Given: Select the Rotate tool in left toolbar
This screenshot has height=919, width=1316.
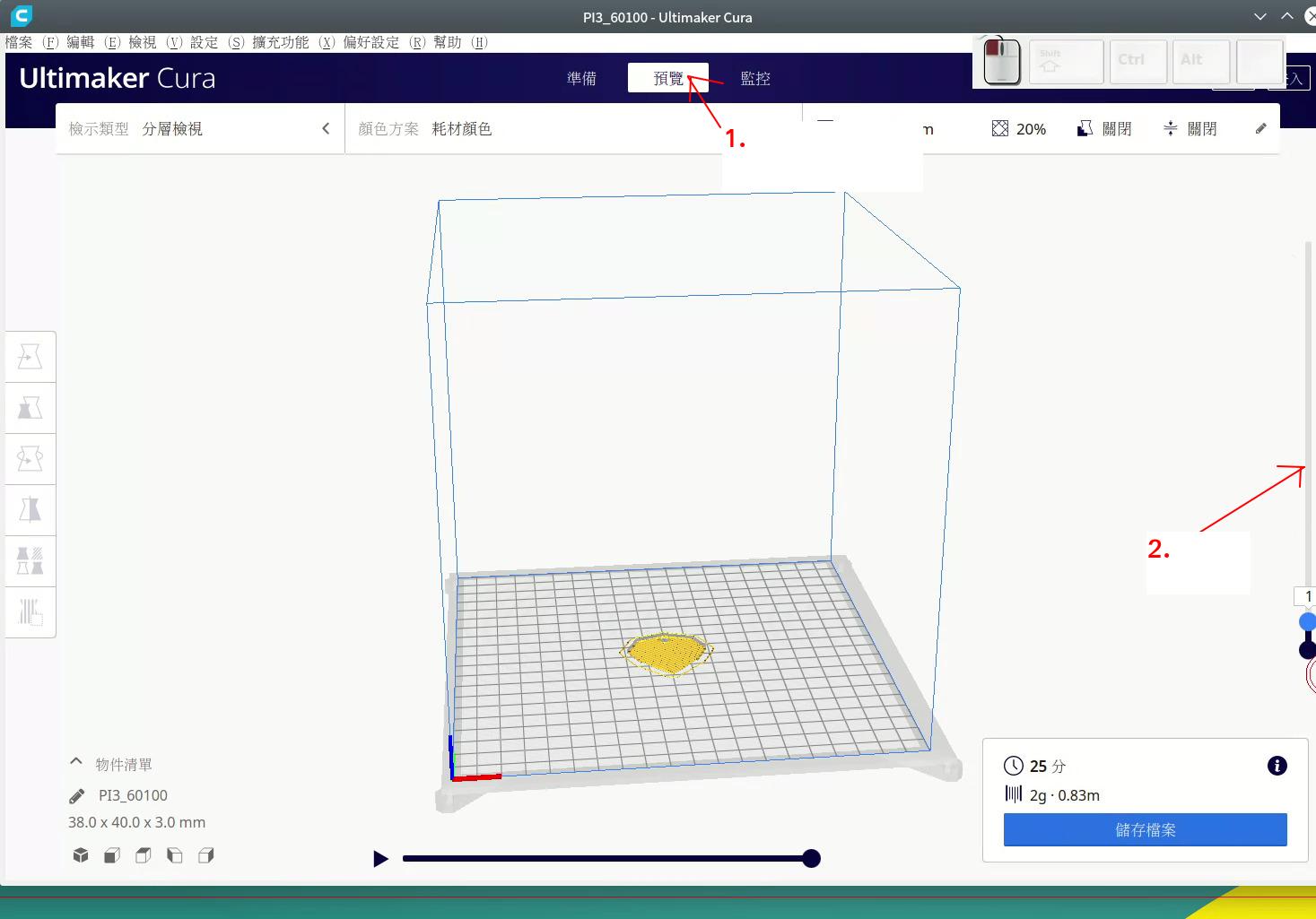Looking at the screenshot, I should (x=31, y=459).
